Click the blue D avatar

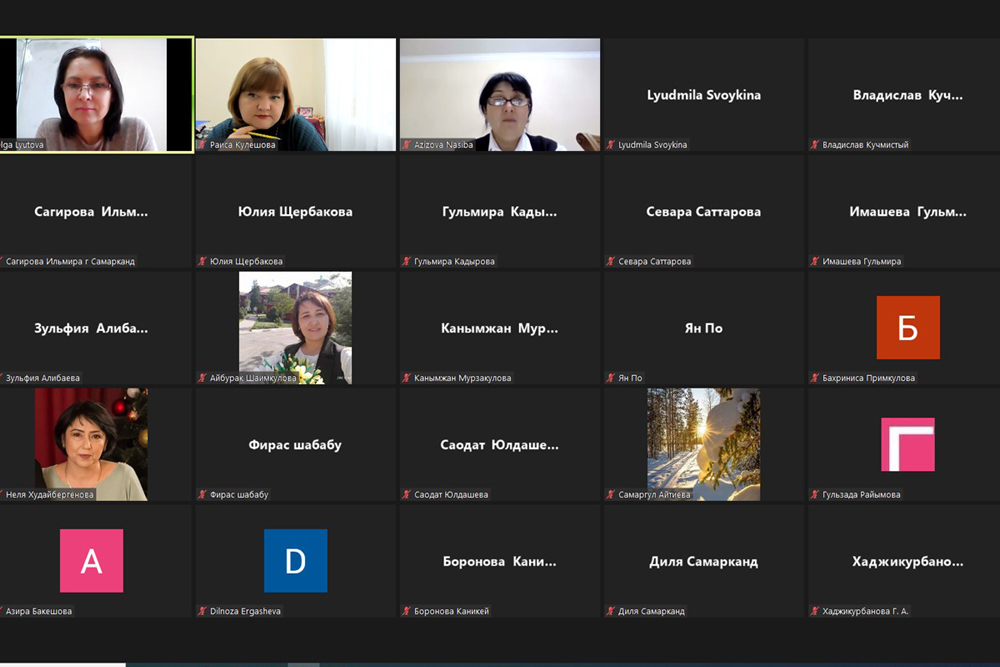point(295,561)
